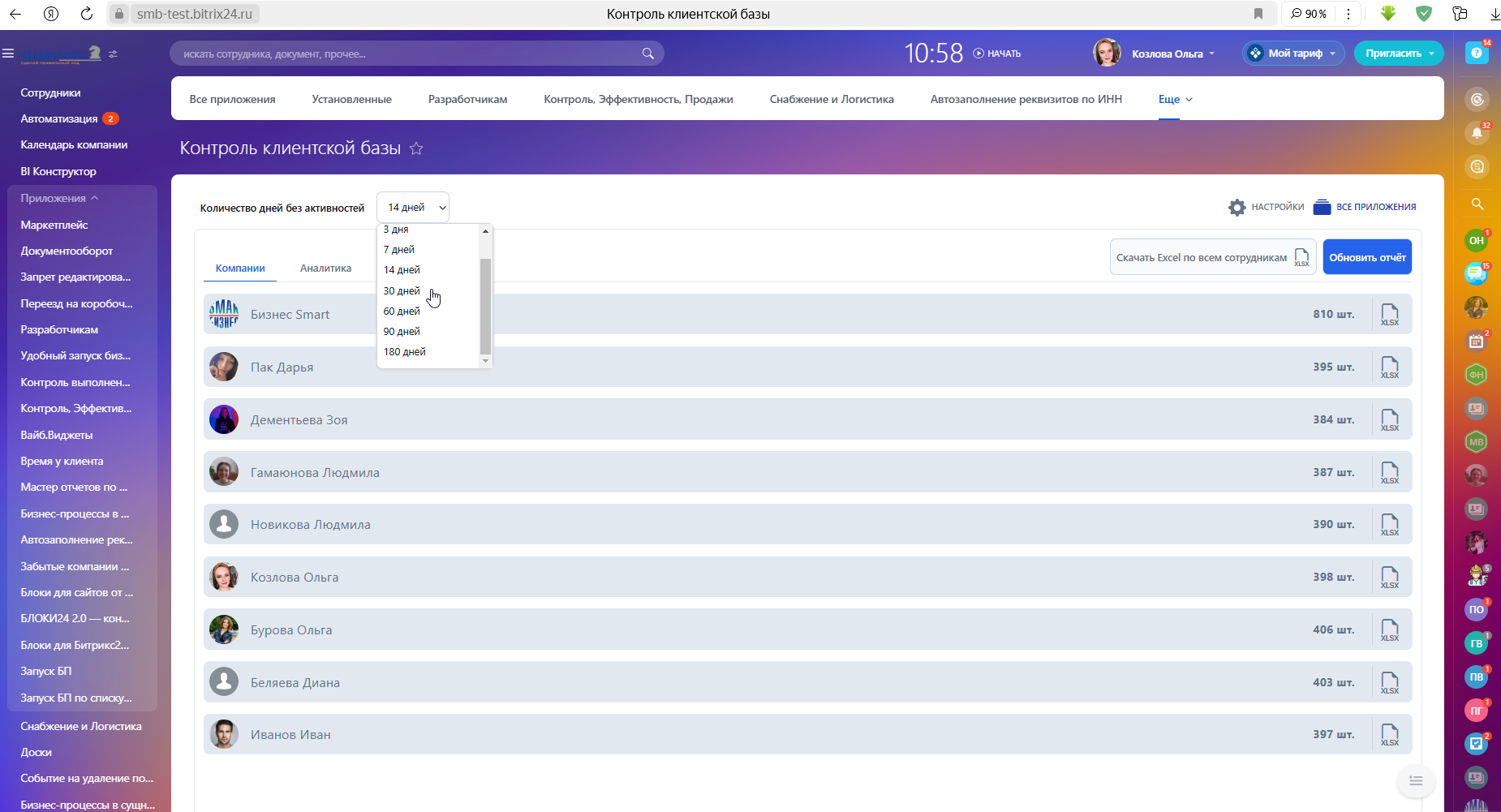Open Все приложения tab in top bar

point(232,99)
